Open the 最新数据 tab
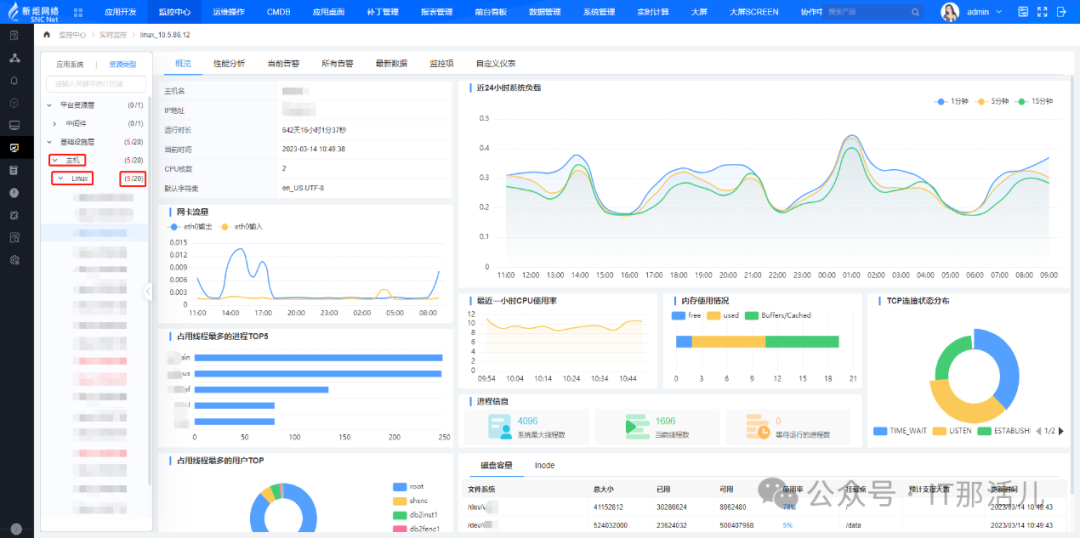This screenshot has width=1080, height=538. (391, 63)
